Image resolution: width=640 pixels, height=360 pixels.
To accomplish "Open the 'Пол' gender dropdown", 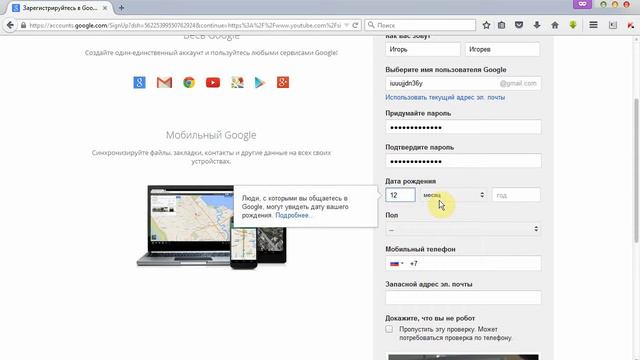I will coord(463,229).
